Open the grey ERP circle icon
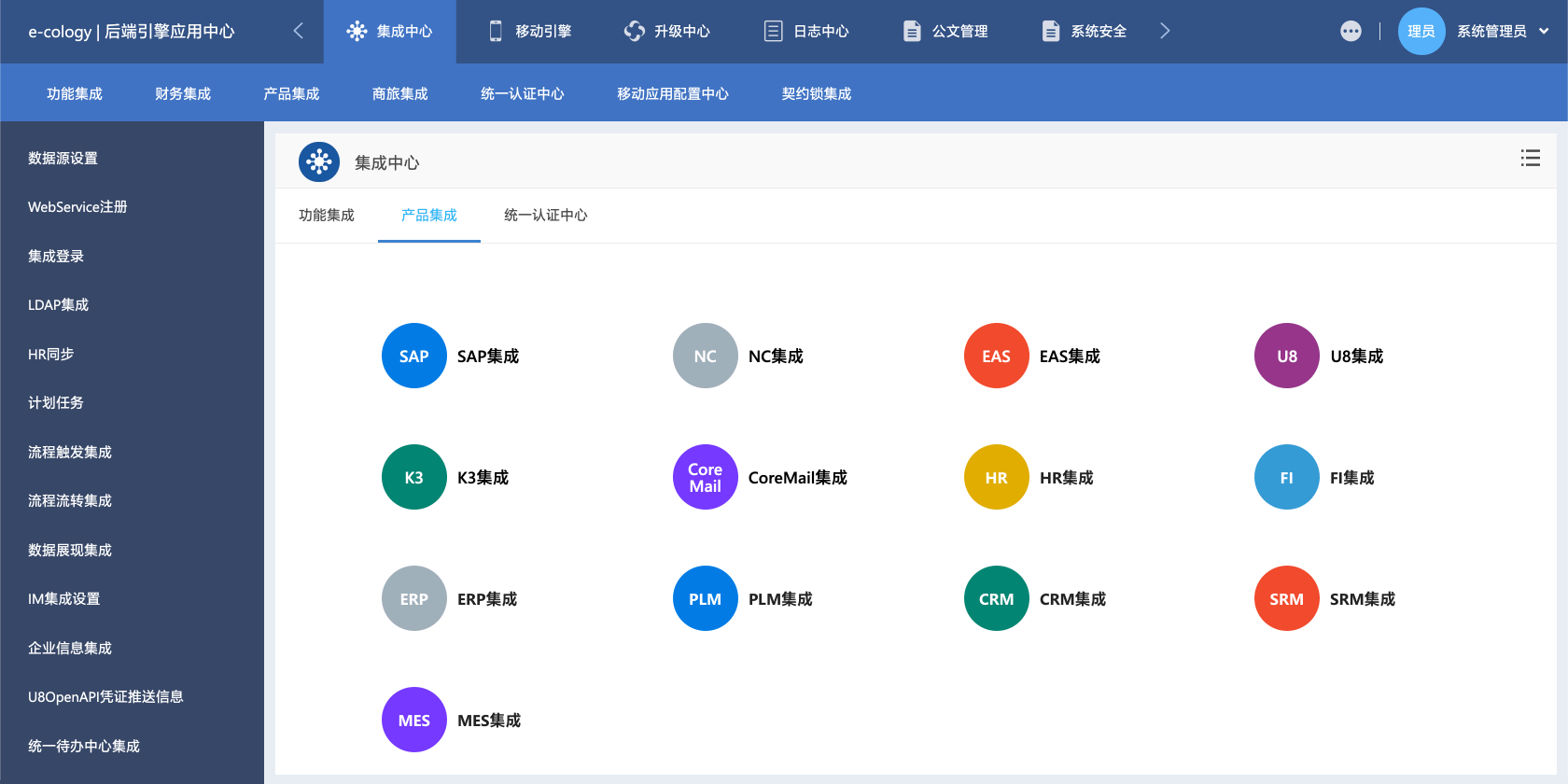 point(414,598)
